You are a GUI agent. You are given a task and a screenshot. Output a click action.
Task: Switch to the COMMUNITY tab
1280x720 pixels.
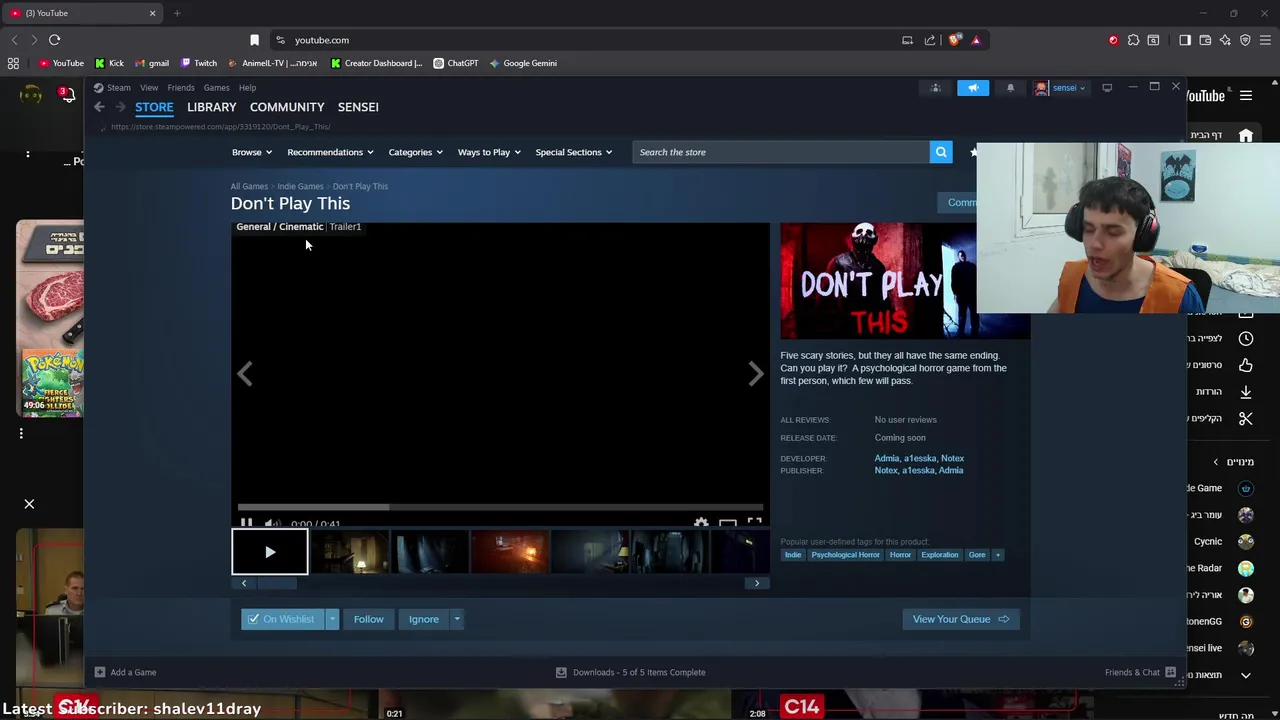click(x=287, y=107)
